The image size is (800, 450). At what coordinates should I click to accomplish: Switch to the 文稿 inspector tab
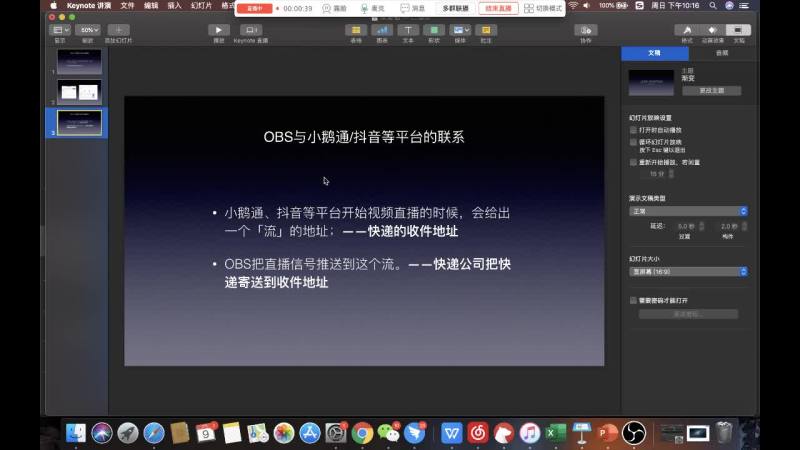tap(655, 53)
